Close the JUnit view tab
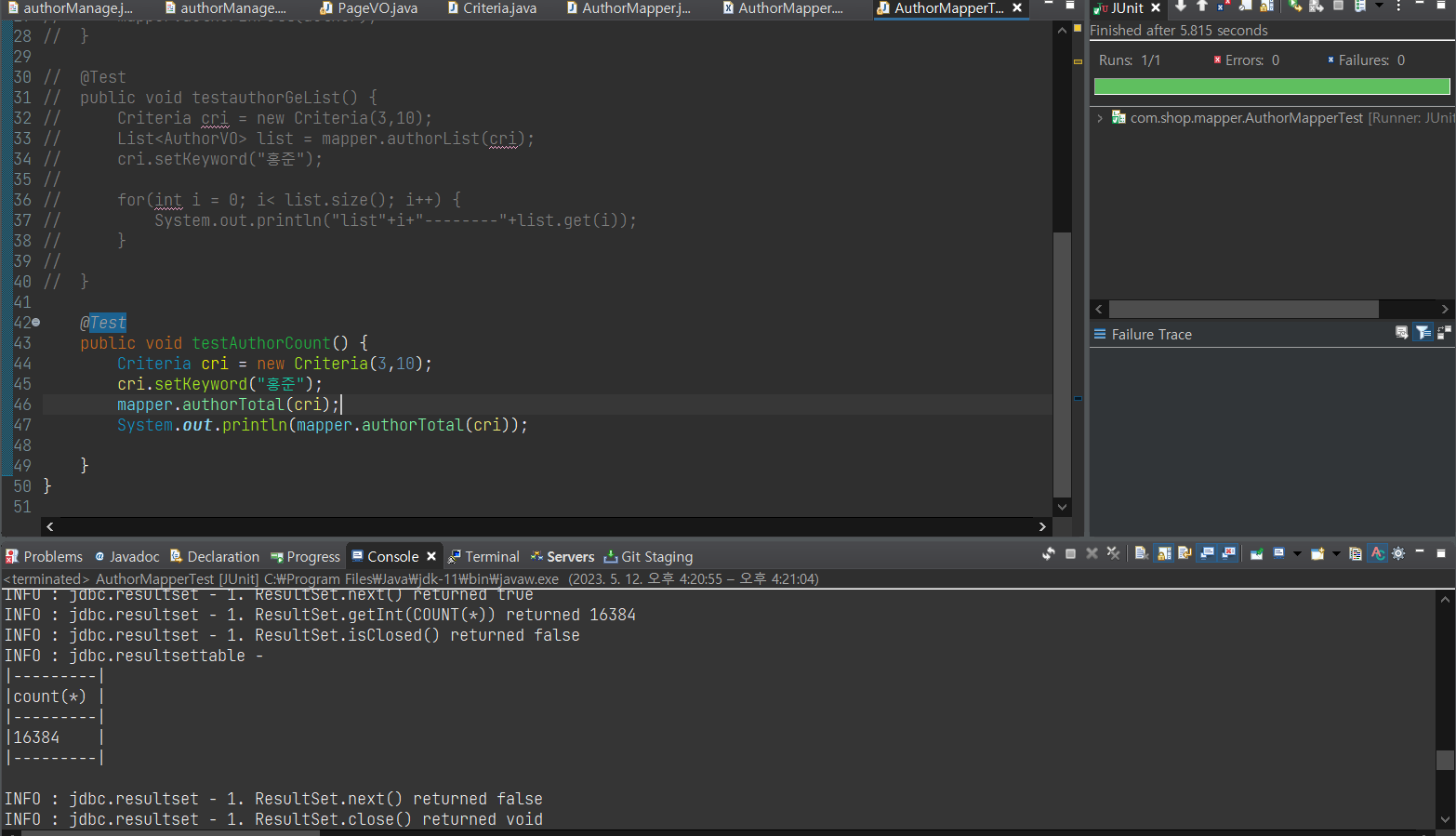1456x836 pixels. [x=1156, y=7]
